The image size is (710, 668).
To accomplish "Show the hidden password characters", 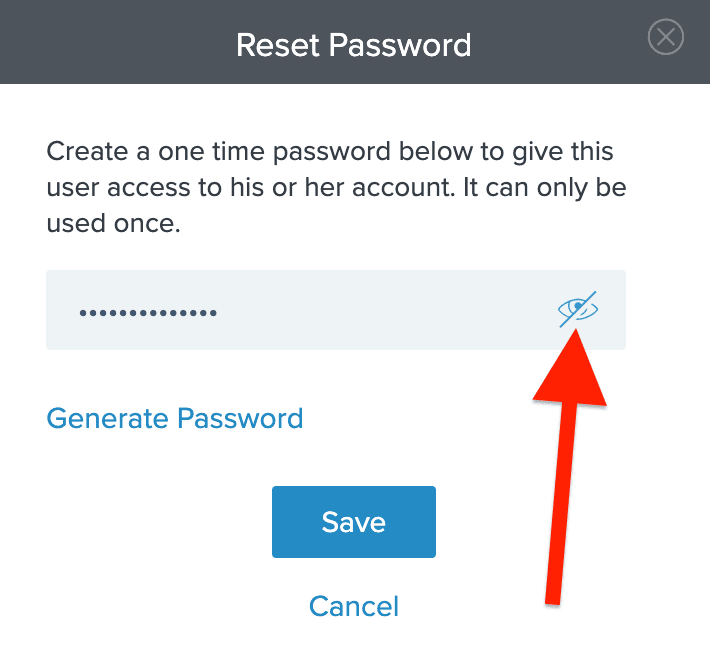I will coord(578,309).
